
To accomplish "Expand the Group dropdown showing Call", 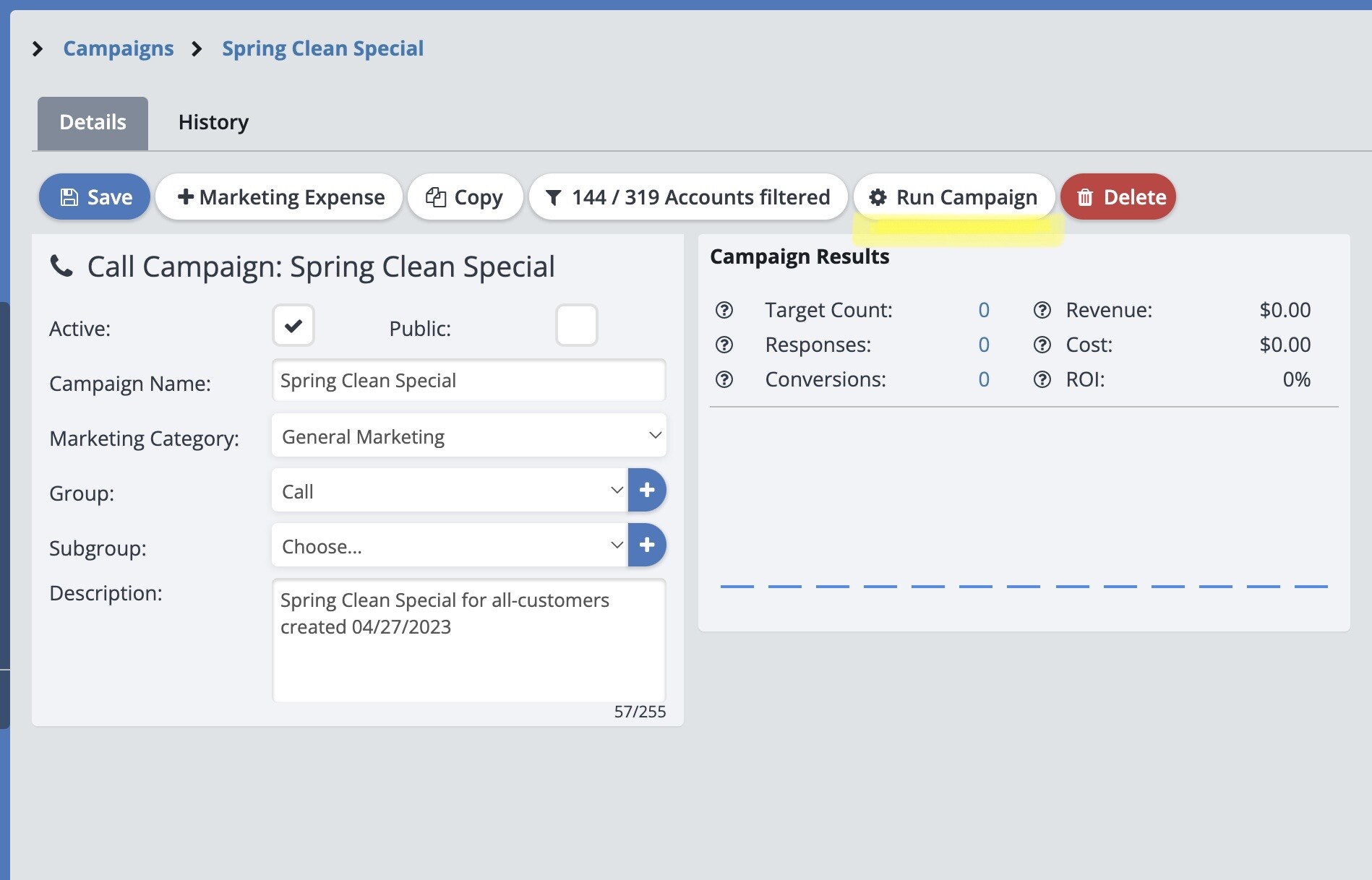I will 450,491.
